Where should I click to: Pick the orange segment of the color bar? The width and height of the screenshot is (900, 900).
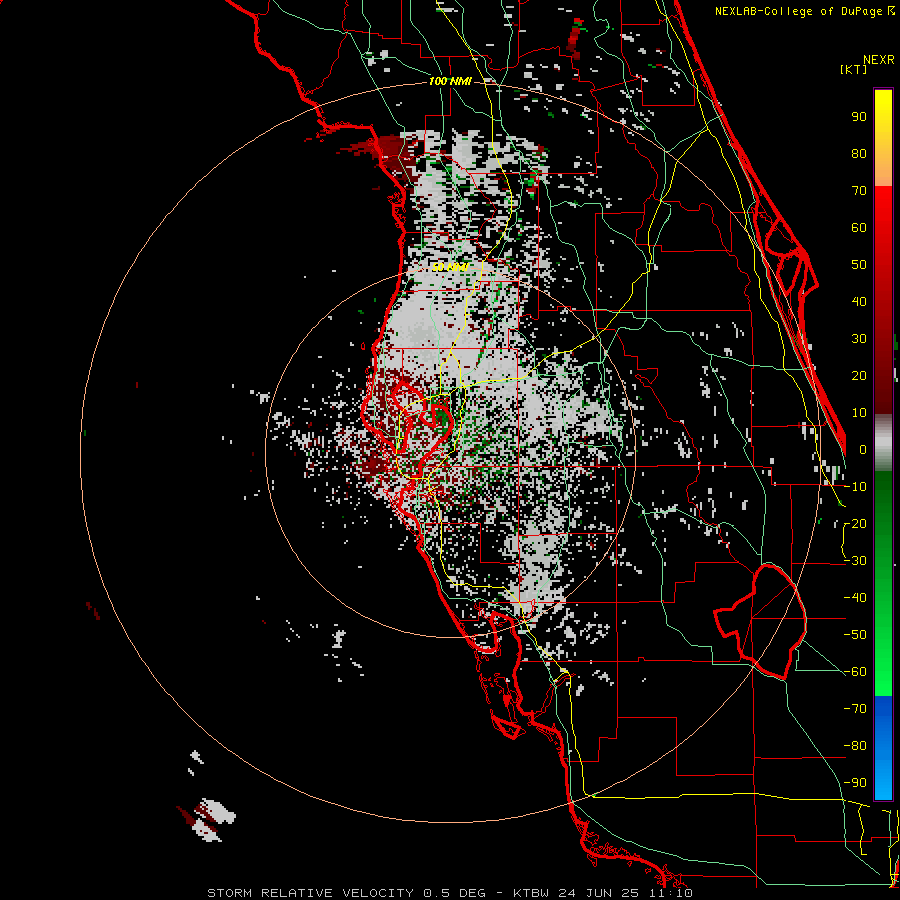(x=883, y=168)
